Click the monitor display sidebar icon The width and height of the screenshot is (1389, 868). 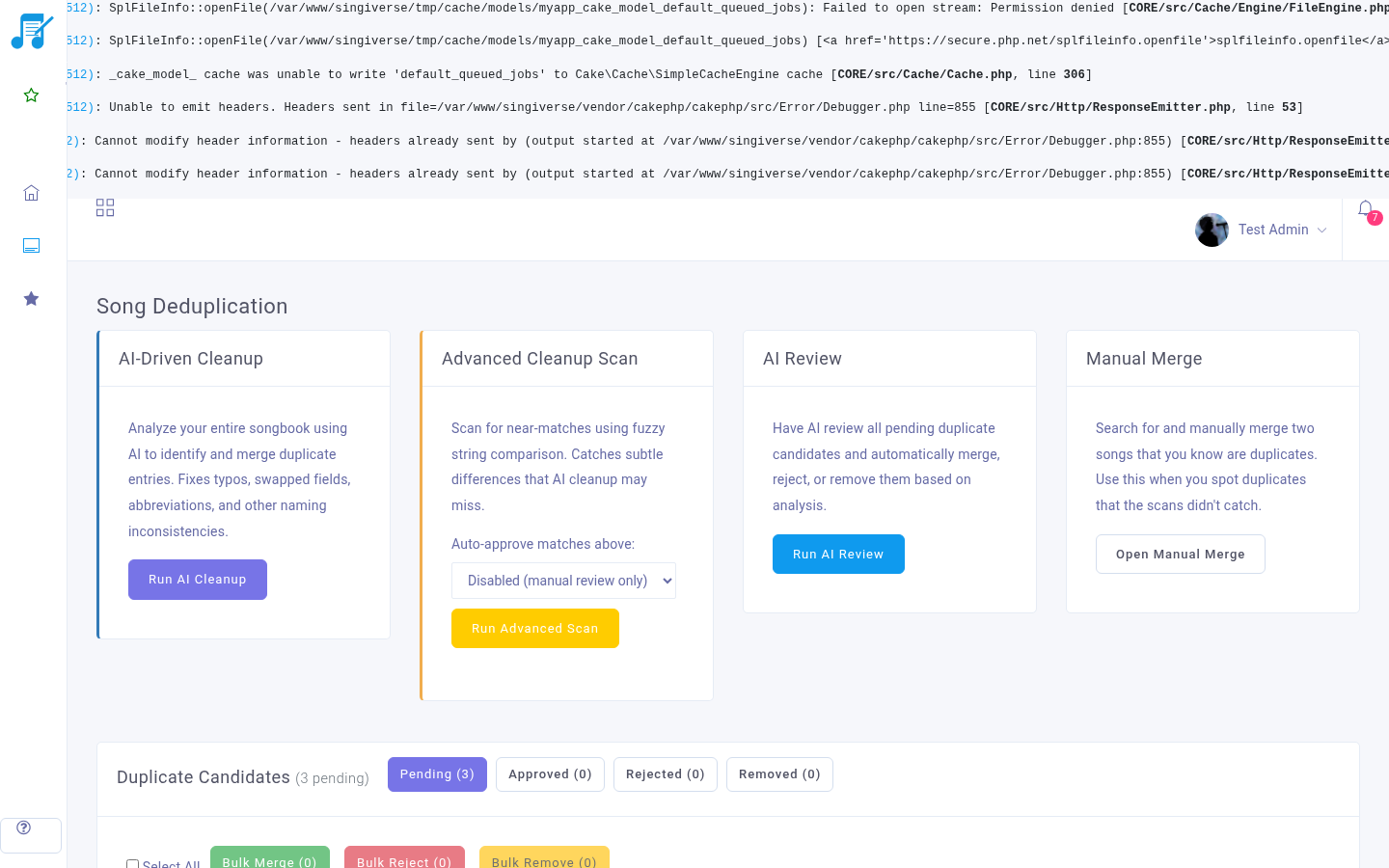tap(31, 246)
